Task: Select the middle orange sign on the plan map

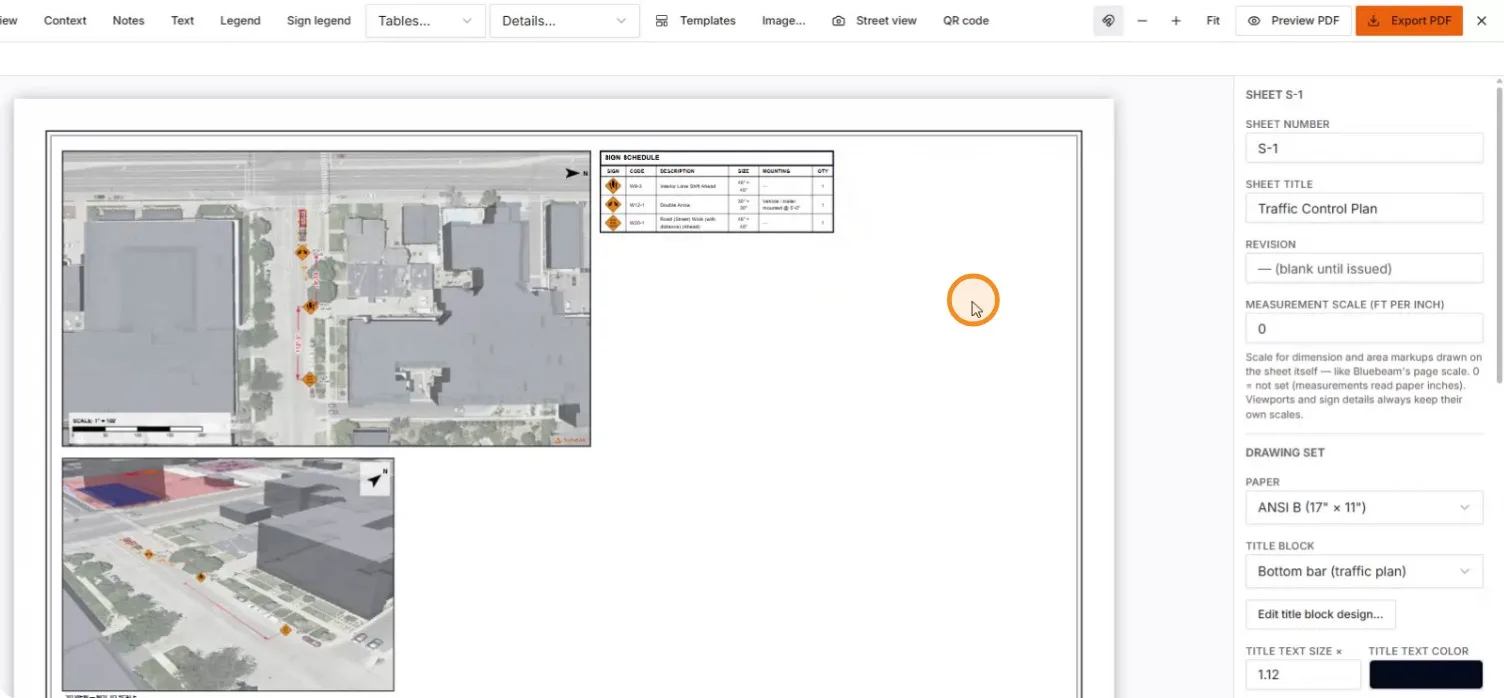Action: click(x=311, y=306)
